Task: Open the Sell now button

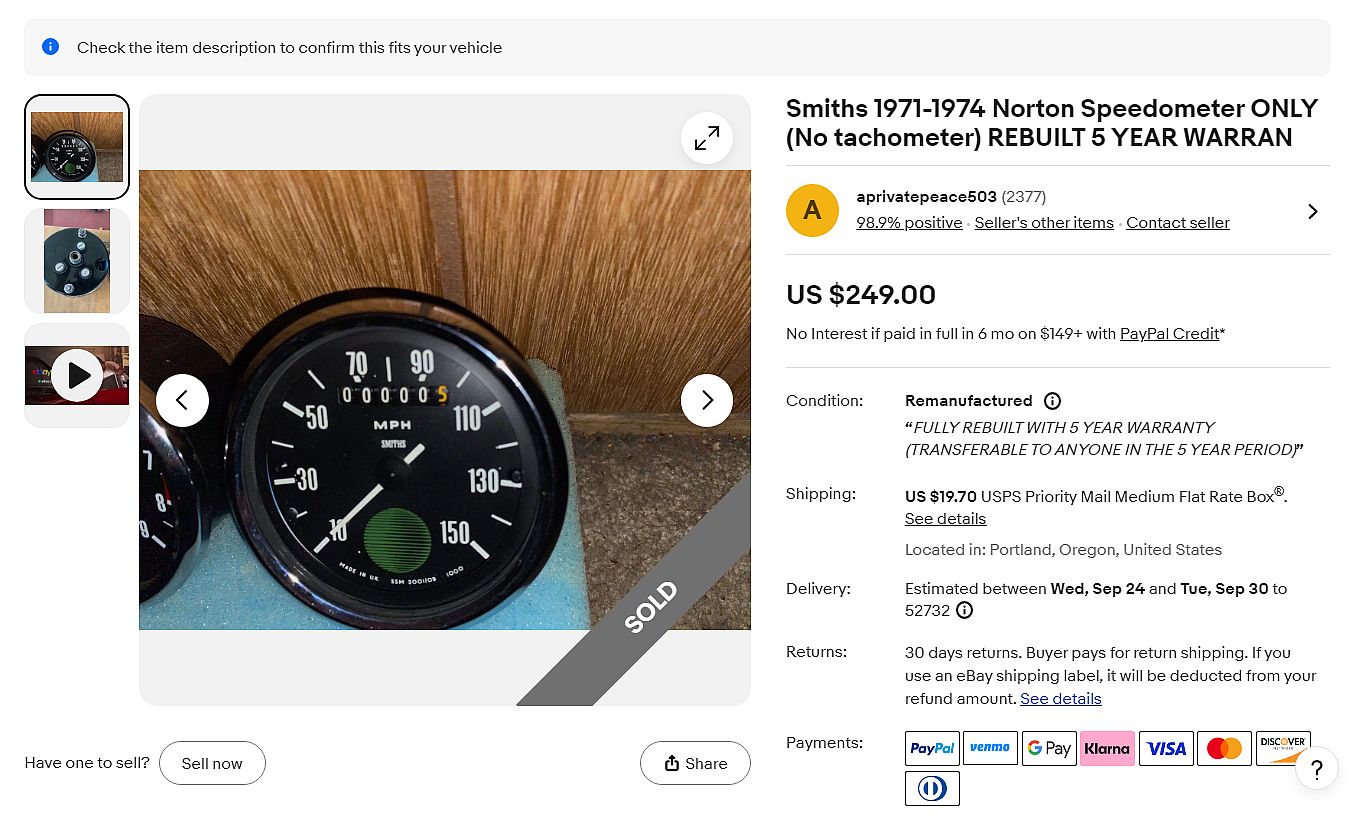Action: [x=212, y=763]
